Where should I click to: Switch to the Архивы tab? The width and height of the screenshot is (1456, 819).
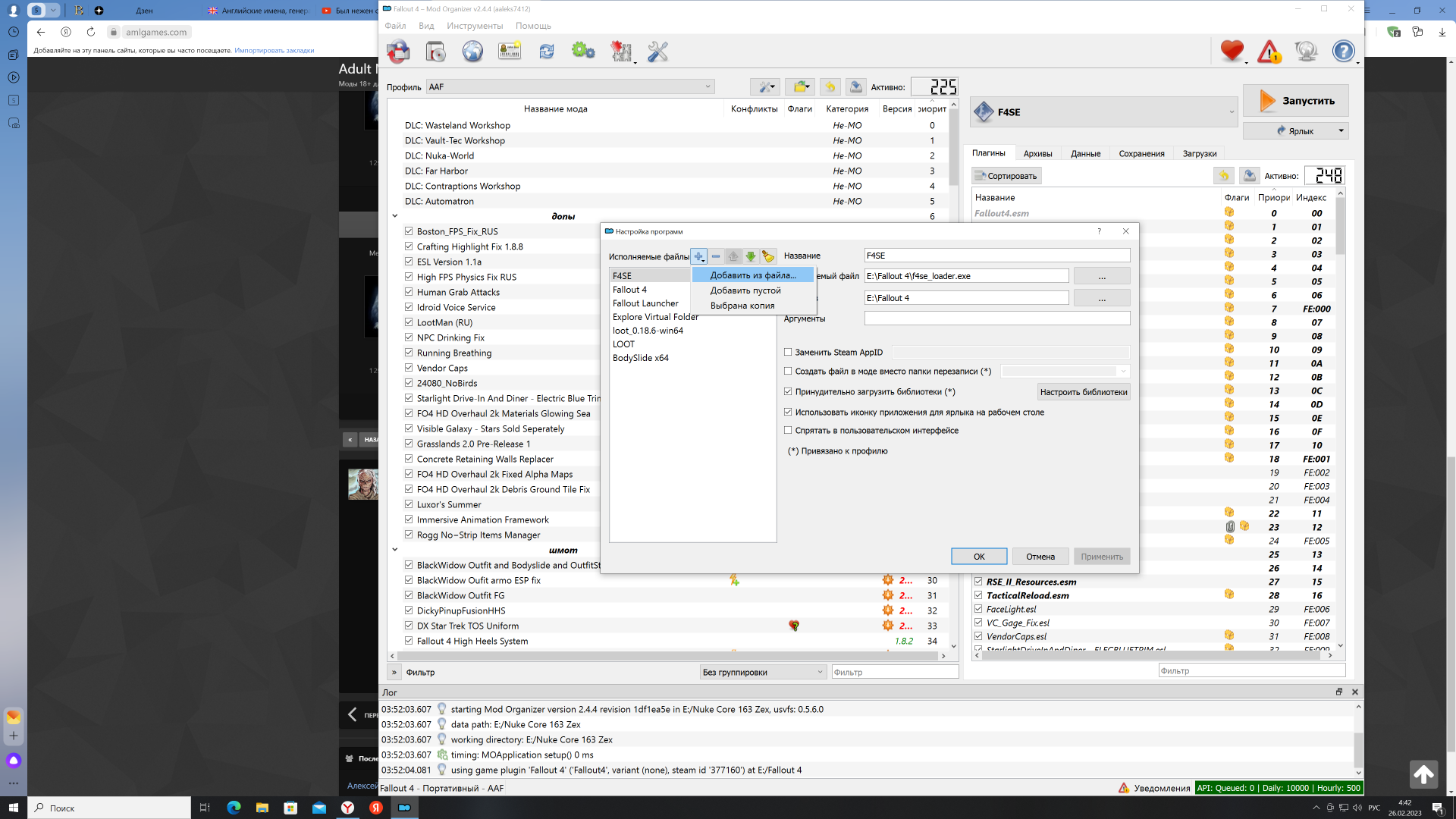tap(1037, 153)
